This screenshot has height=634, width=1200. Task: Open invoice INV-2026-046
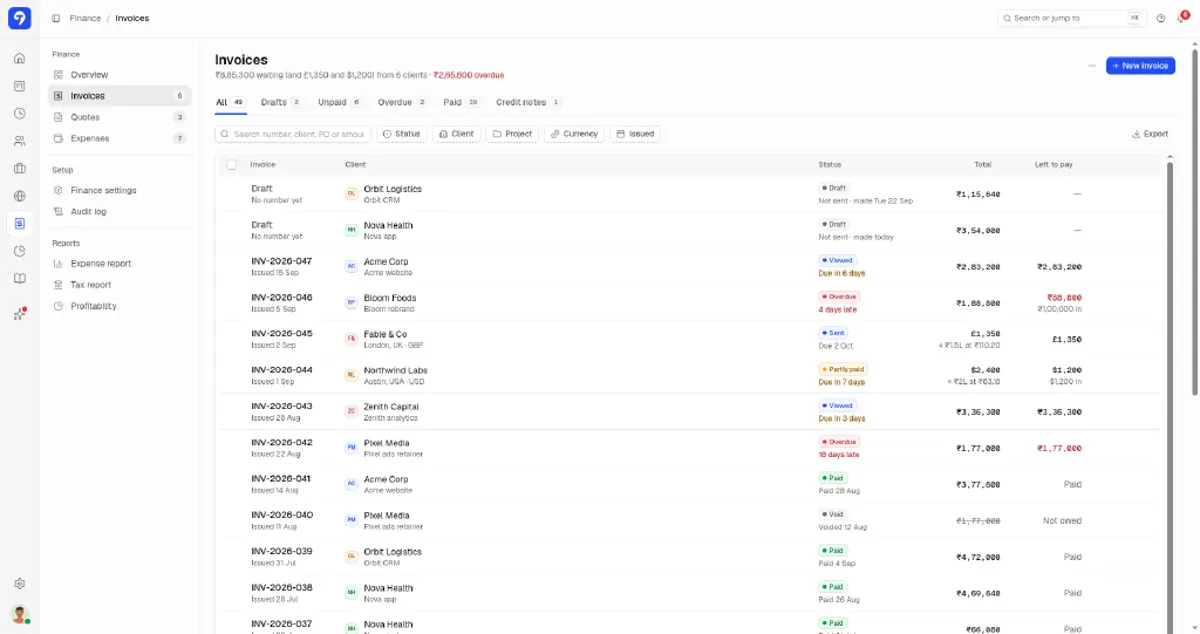tap(282, 297)
